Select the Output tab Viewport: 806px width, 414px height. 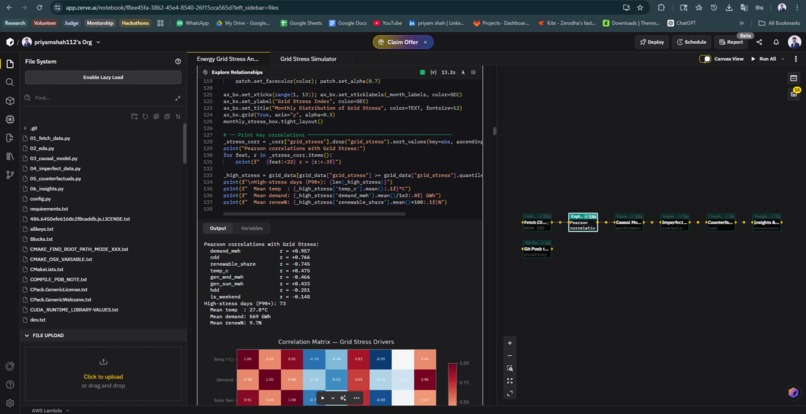218,228
